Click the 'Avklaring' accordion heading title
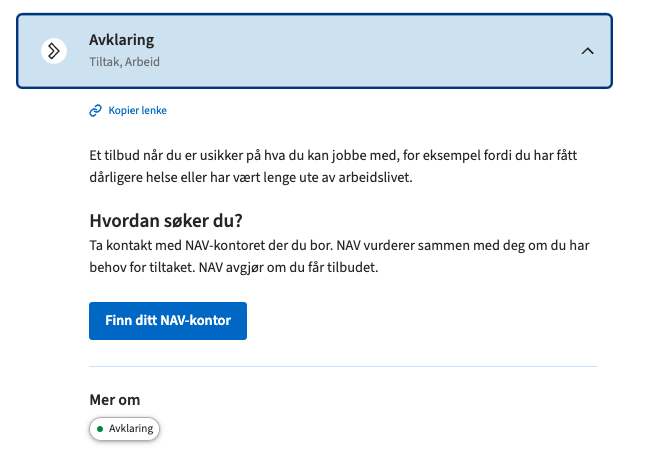 pyautogui.click(x=122, y=40)
